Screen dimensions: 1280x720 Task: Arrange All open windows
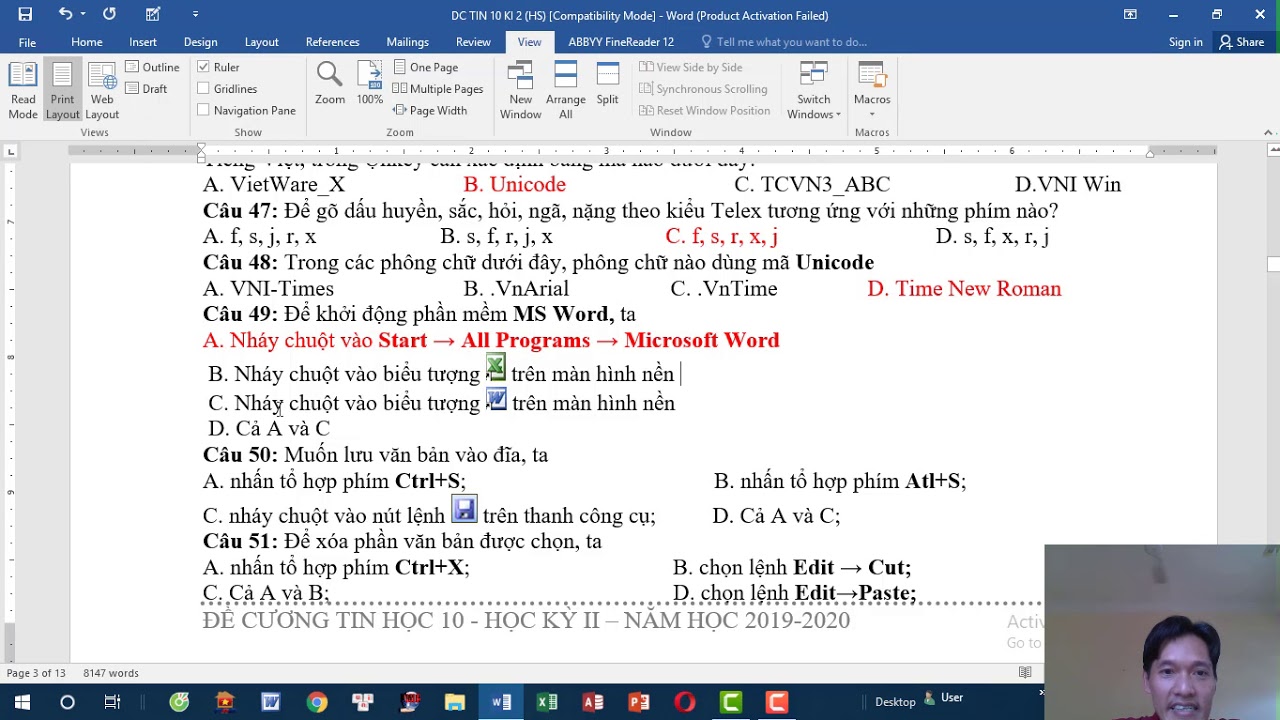566,91
